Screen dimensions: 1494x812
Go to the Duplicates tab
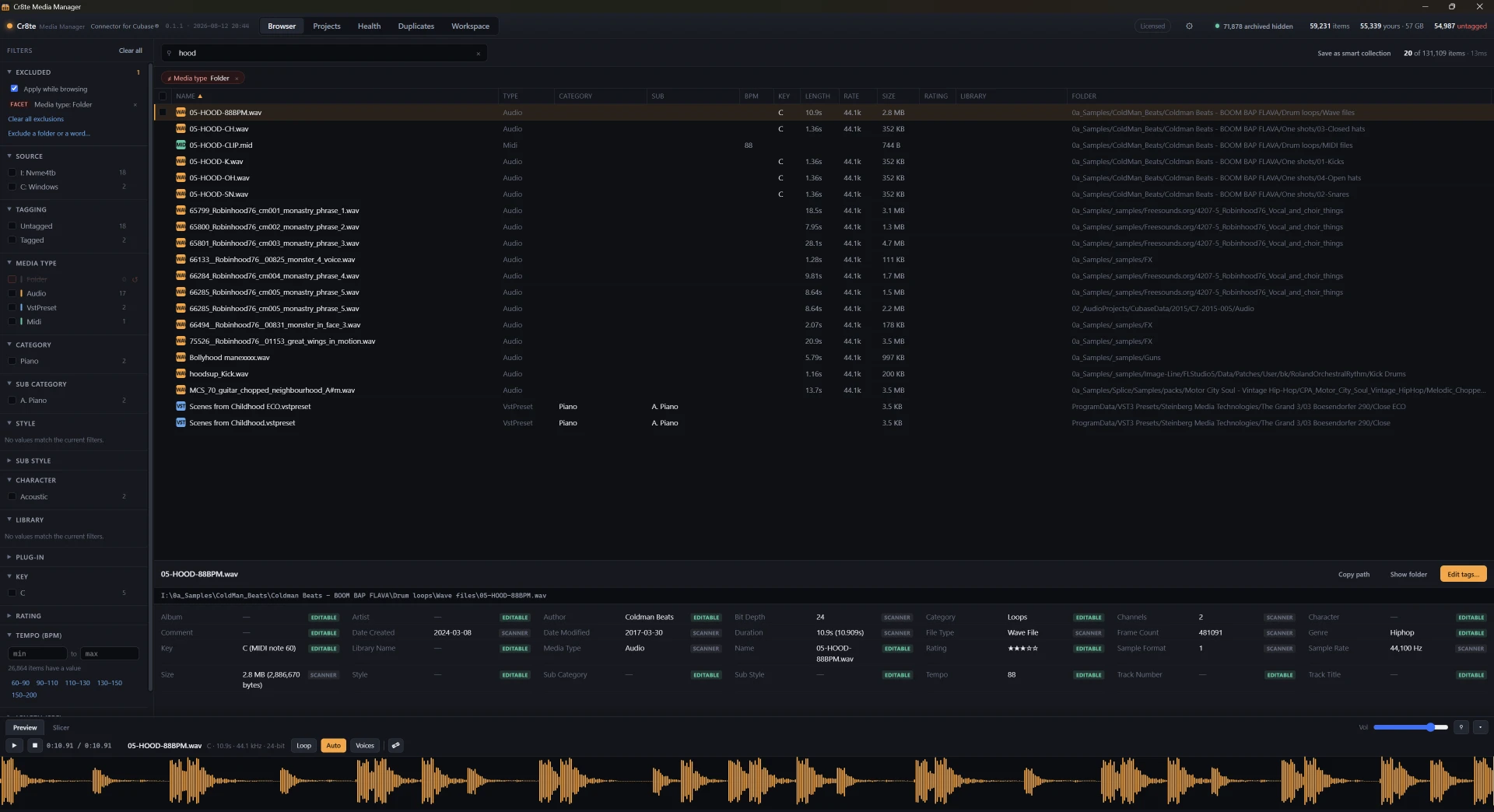(416, 26)
